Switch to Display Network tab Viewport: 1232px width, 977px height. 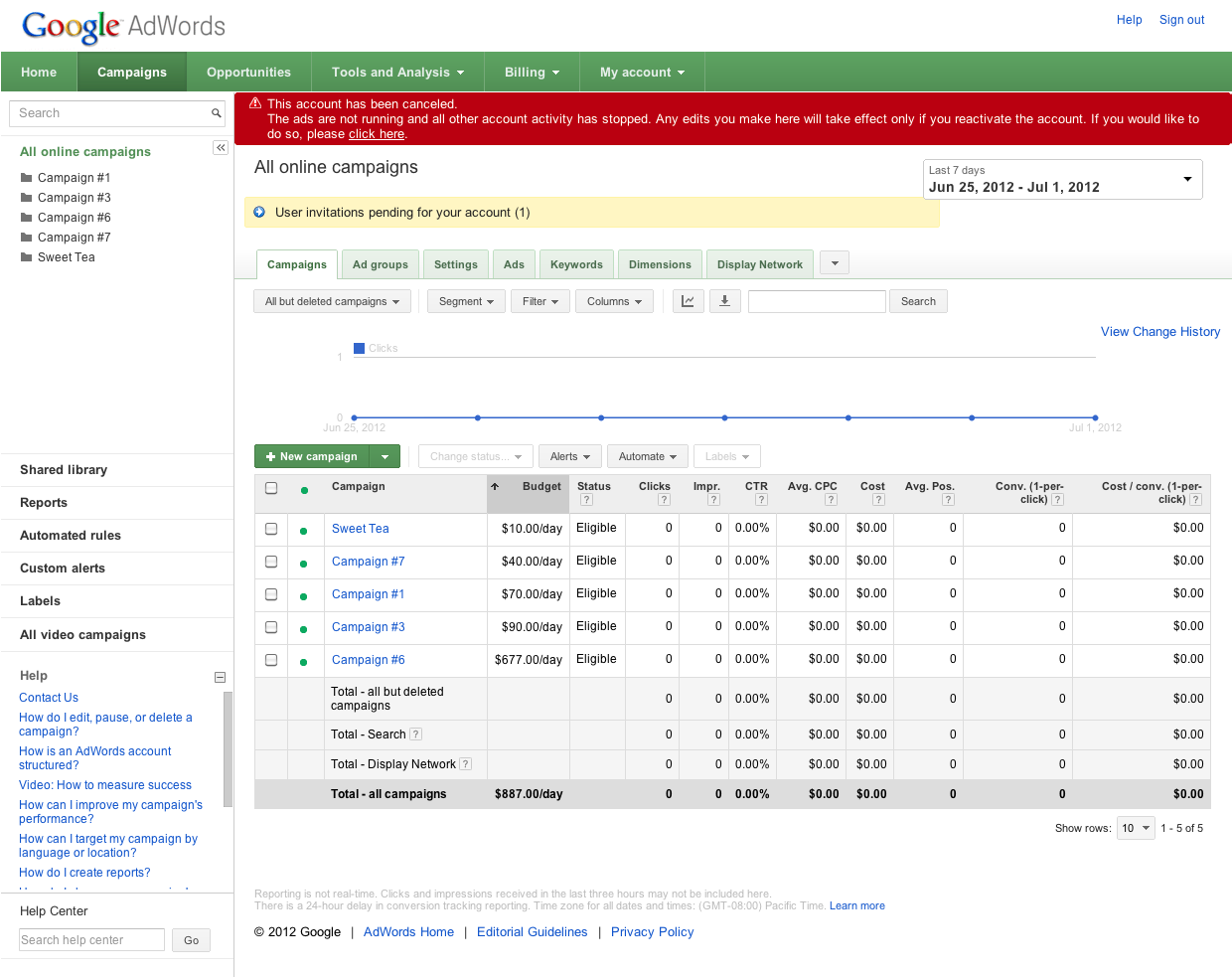pos(760,264)
